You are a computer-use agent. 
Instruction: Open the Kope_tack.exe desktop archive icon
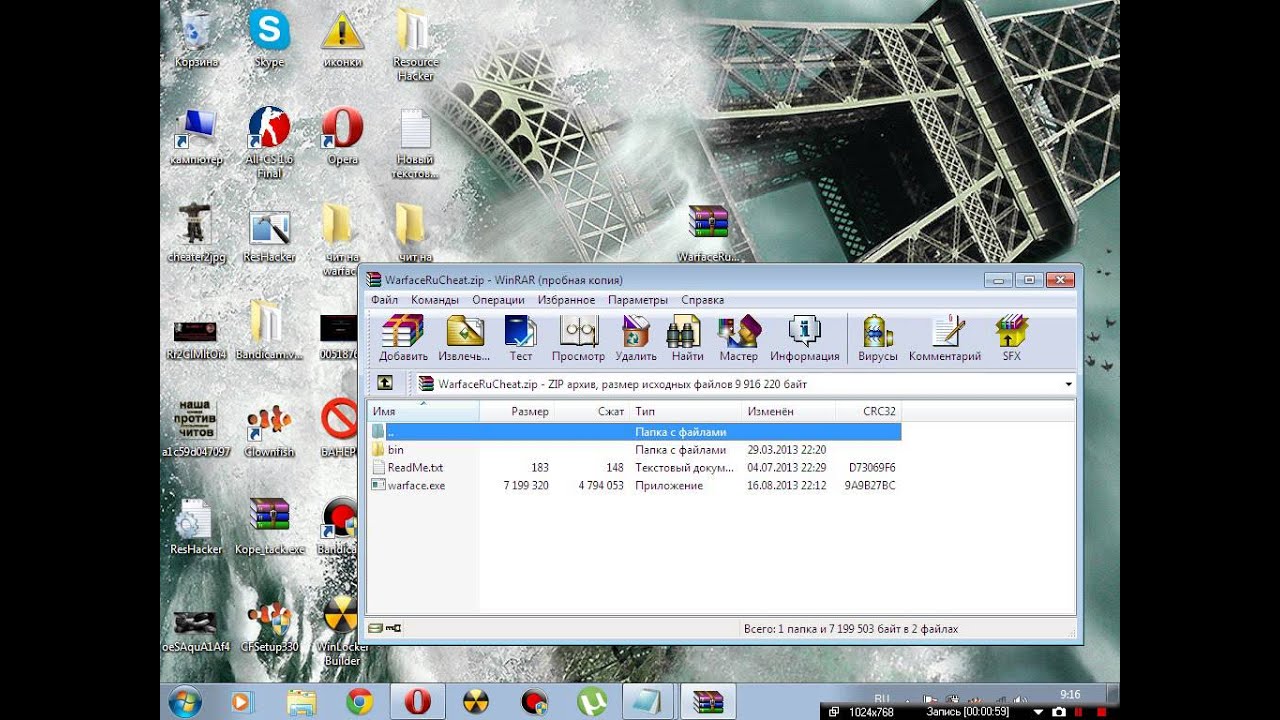click(x=269, y=526)
